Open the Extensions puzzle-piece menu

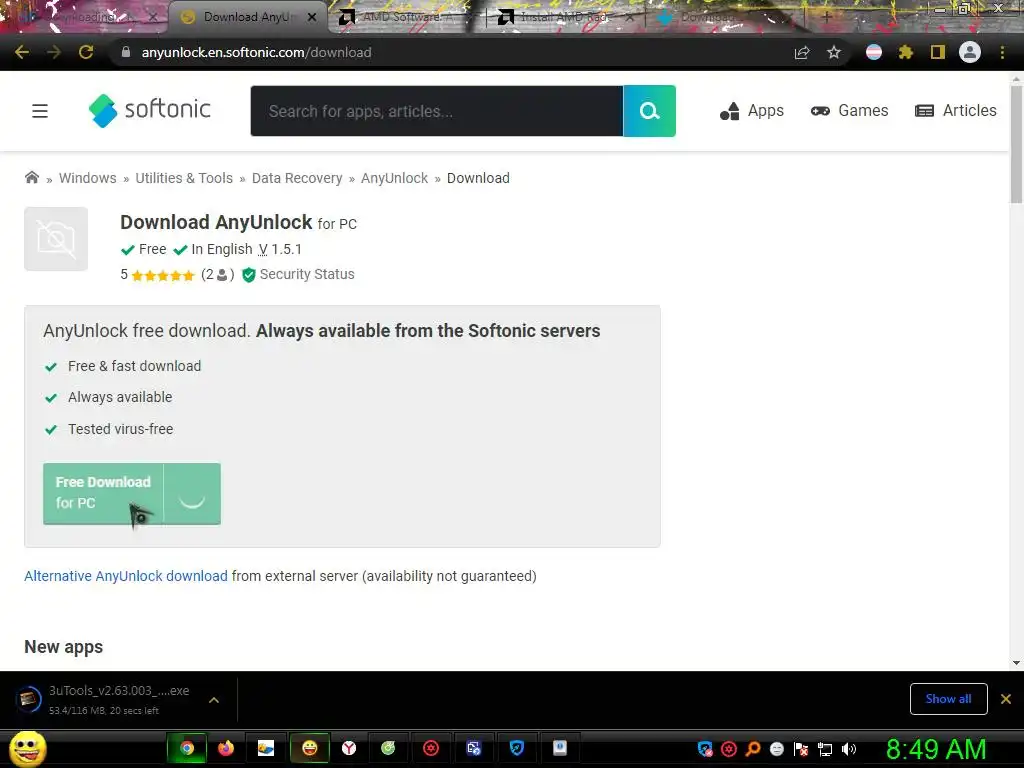coord(905,52)
